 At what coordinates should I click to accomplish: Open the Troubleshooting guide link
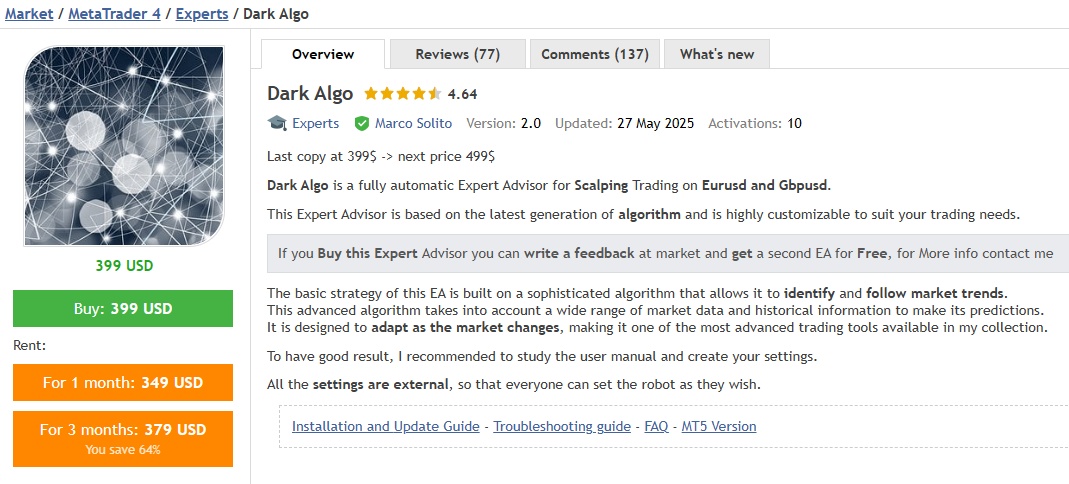pyautogui.click(x=562, y=426)
